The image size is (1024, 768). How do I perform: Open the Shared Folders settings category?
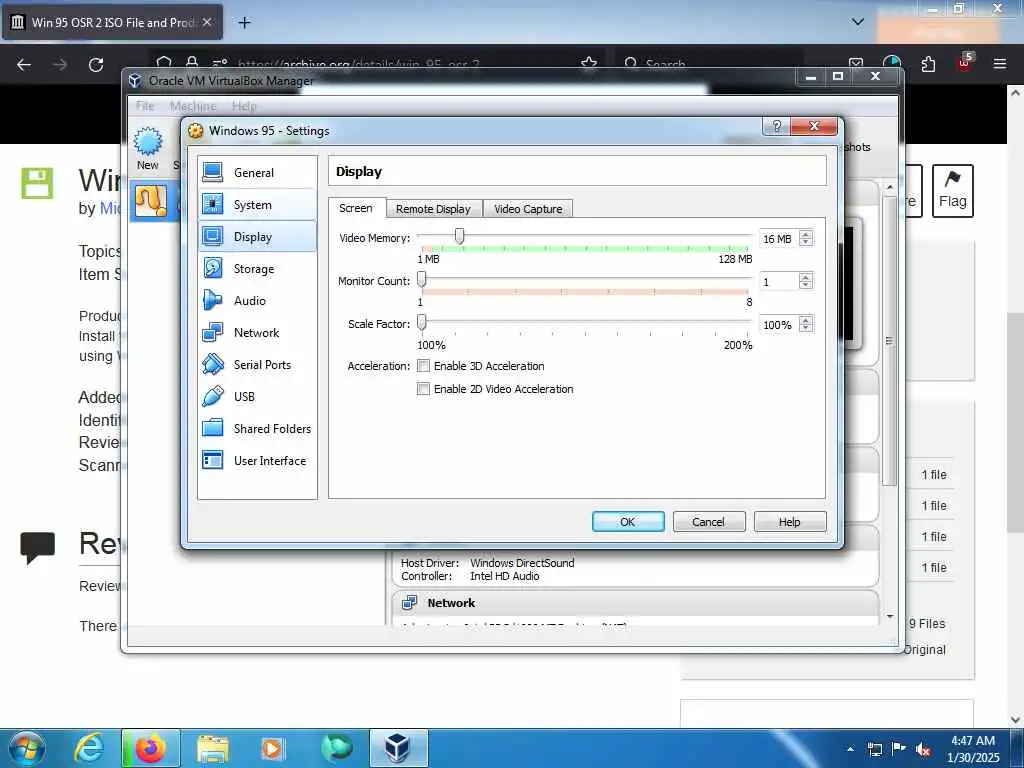[x=257, y=428]
